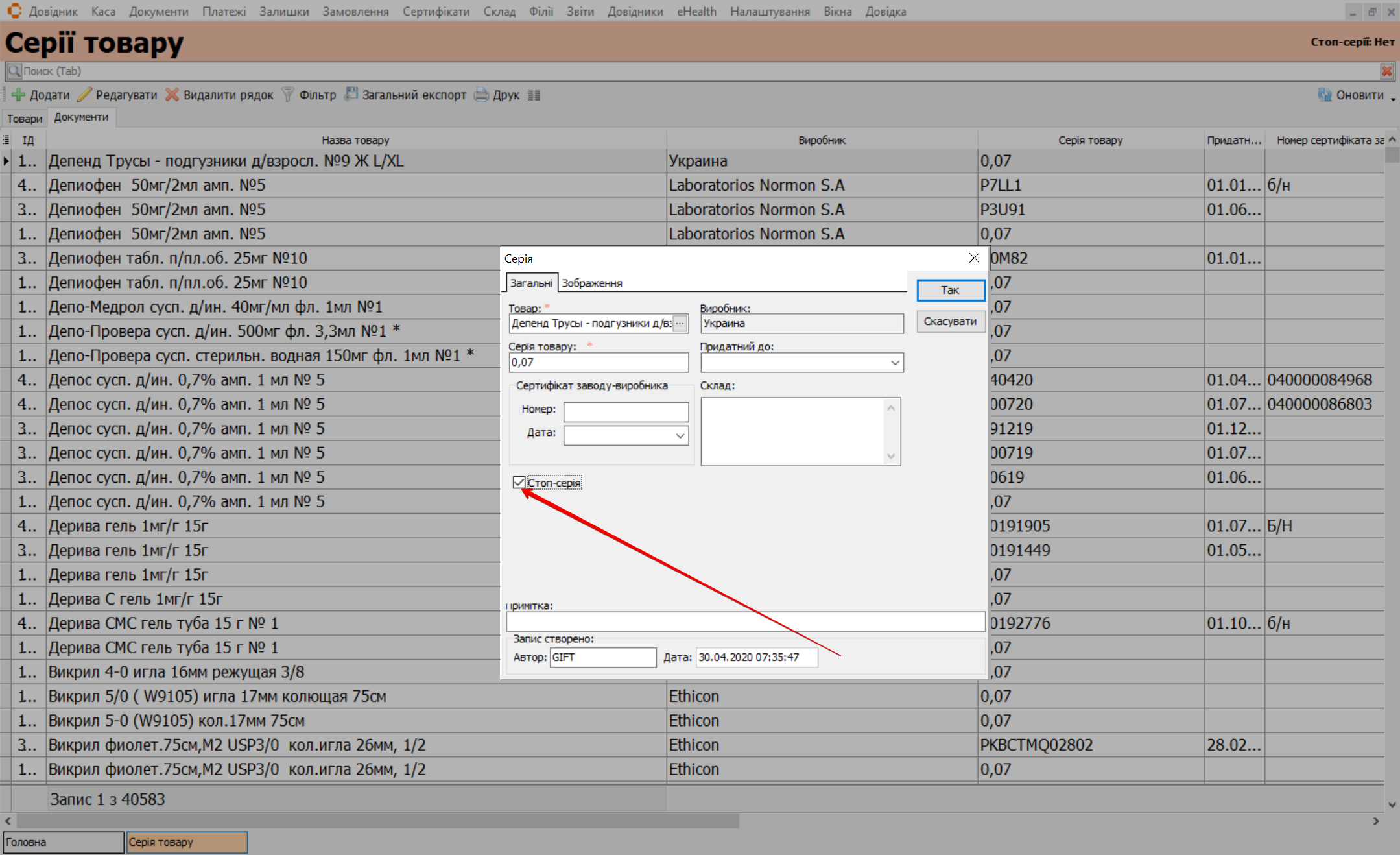This screenshot has width=1400, height=855.
Task: Switch to the Товари tab
Action: pyautogui.click(x=25, y=119)
